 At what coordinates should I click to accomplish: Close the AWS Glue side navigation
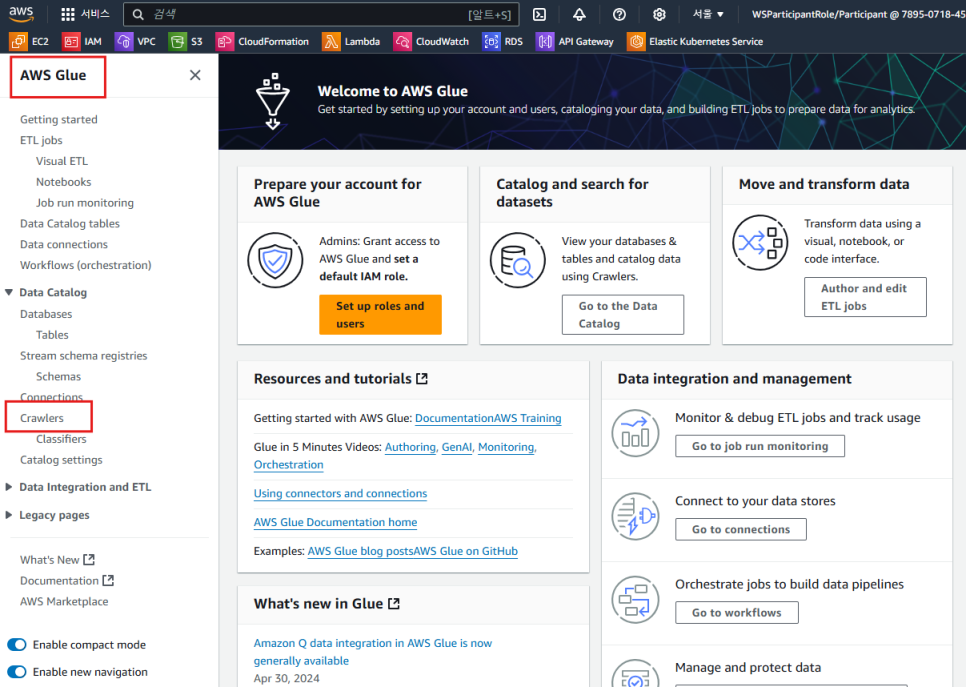click(195, 75)
